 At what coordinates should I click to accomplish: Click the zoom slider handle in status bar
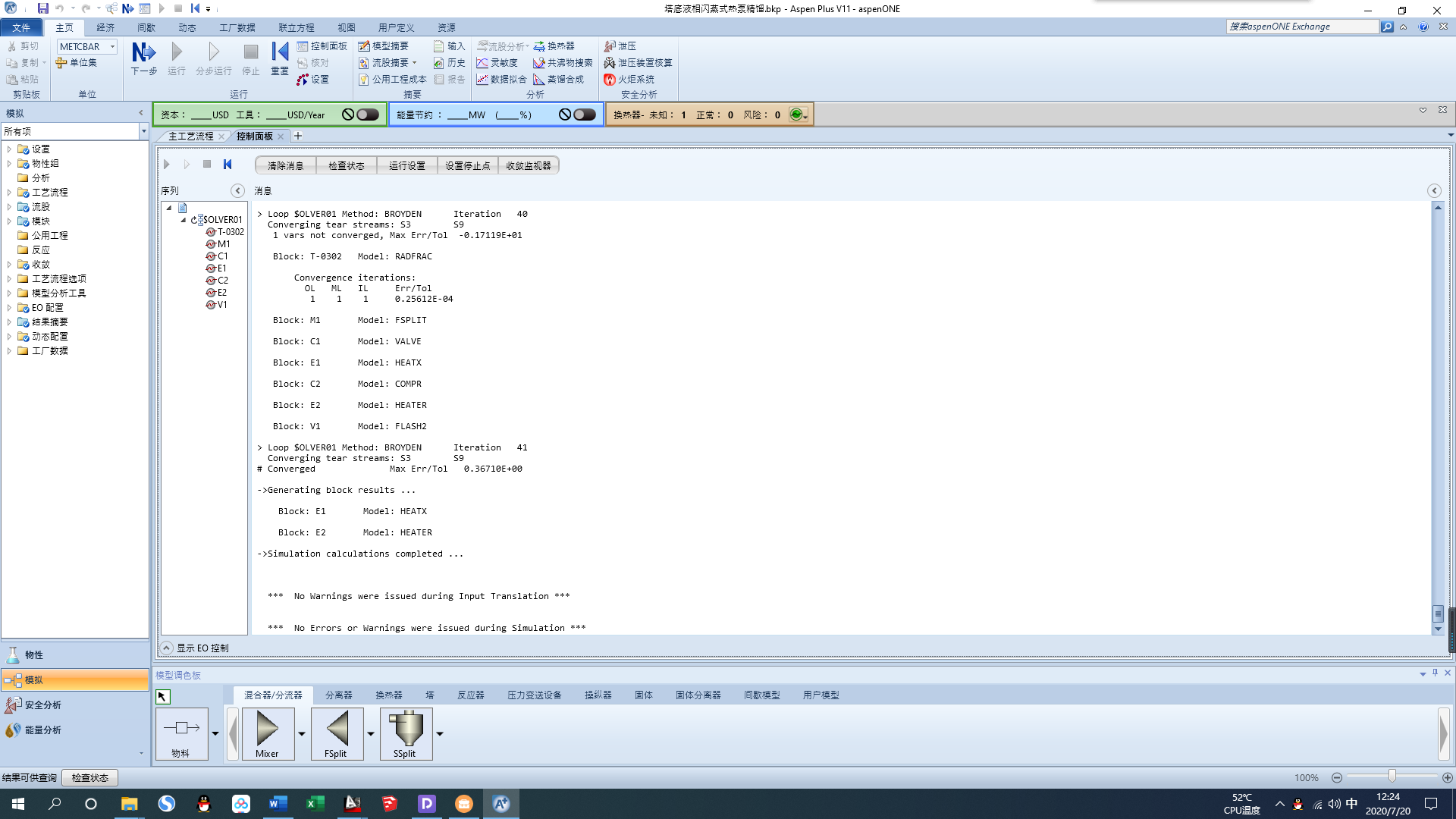[1392, 776]
